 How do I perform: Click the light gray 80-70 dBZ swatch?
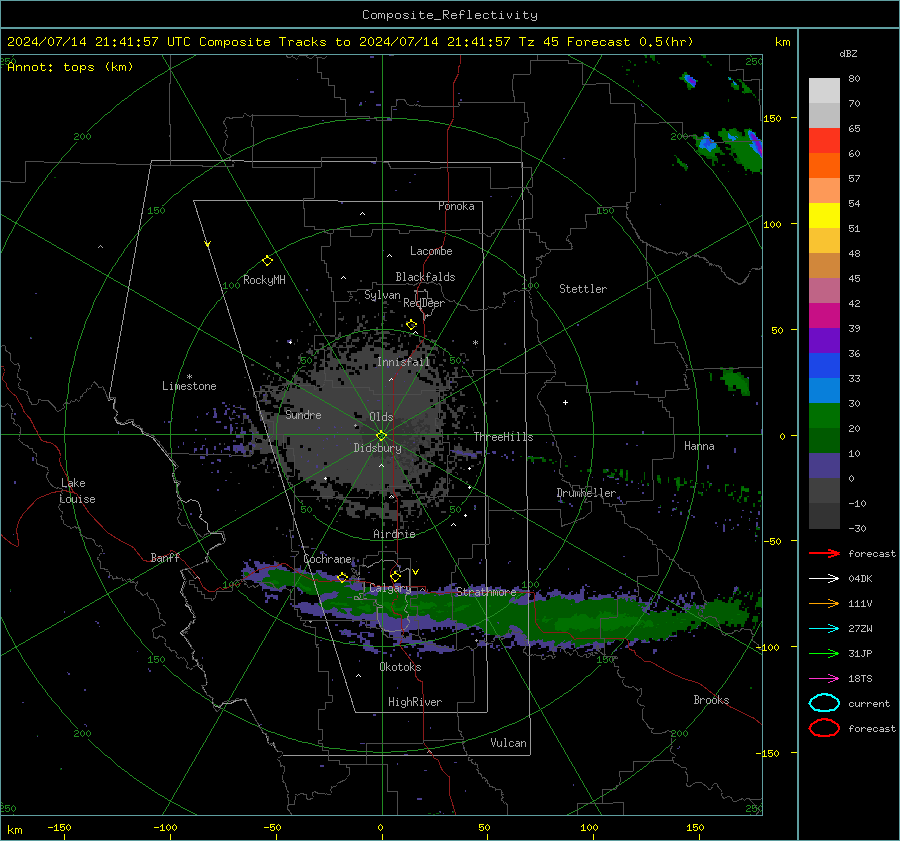[x=824, y=91]
